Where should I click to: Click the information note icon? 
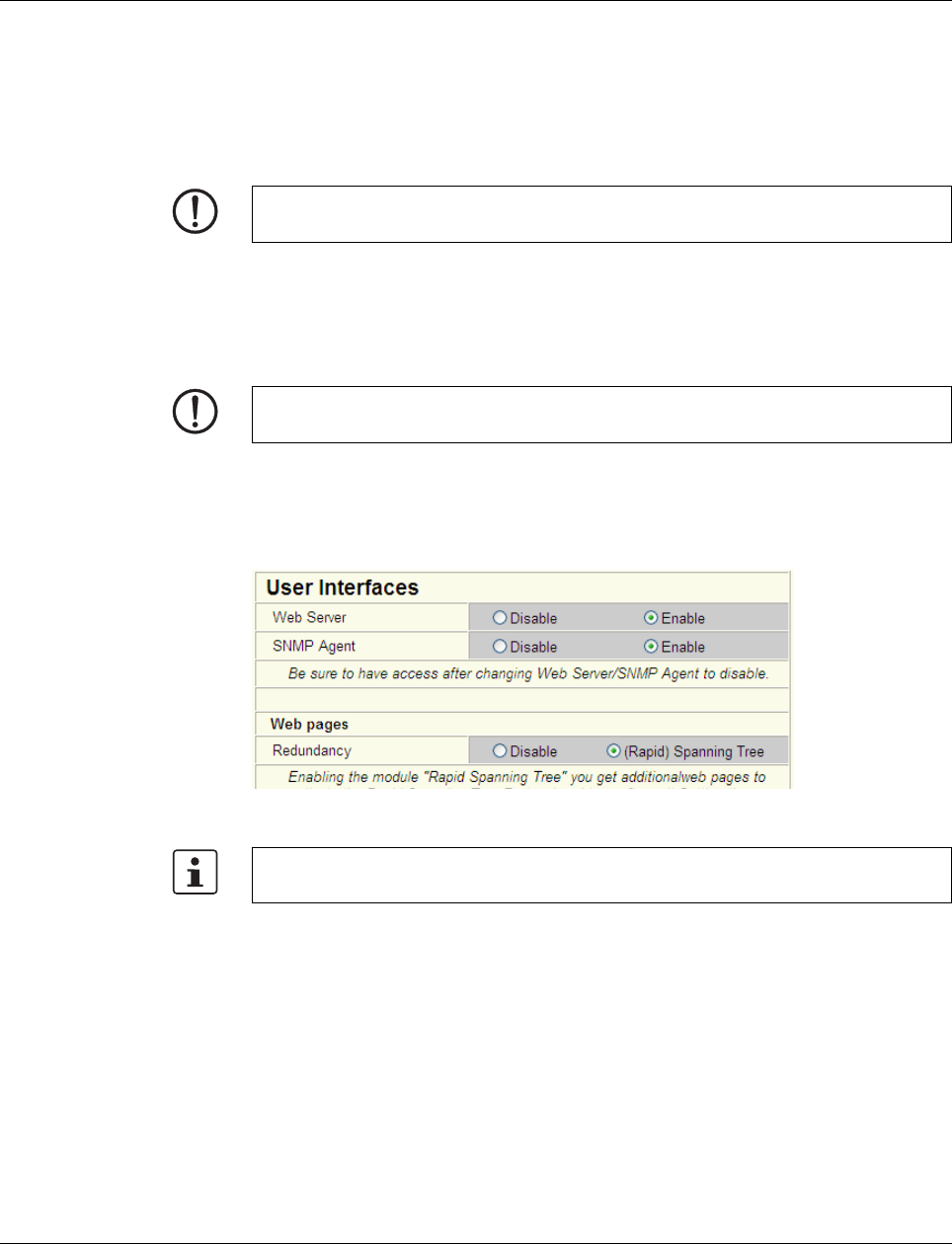click(196, 873)
